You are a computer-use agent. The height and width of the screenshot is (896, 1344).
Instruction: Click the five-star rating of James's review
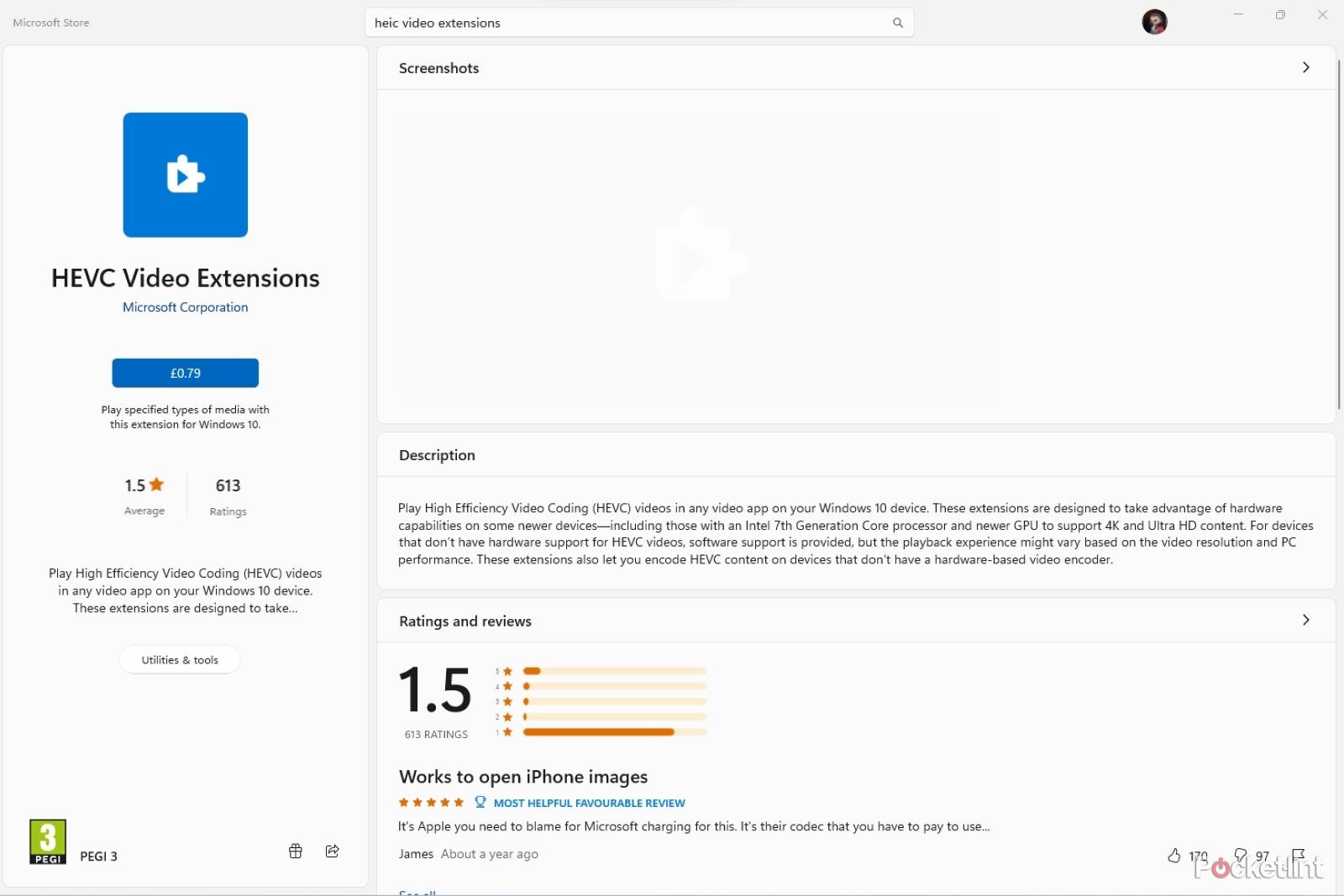tap(431, 803)
